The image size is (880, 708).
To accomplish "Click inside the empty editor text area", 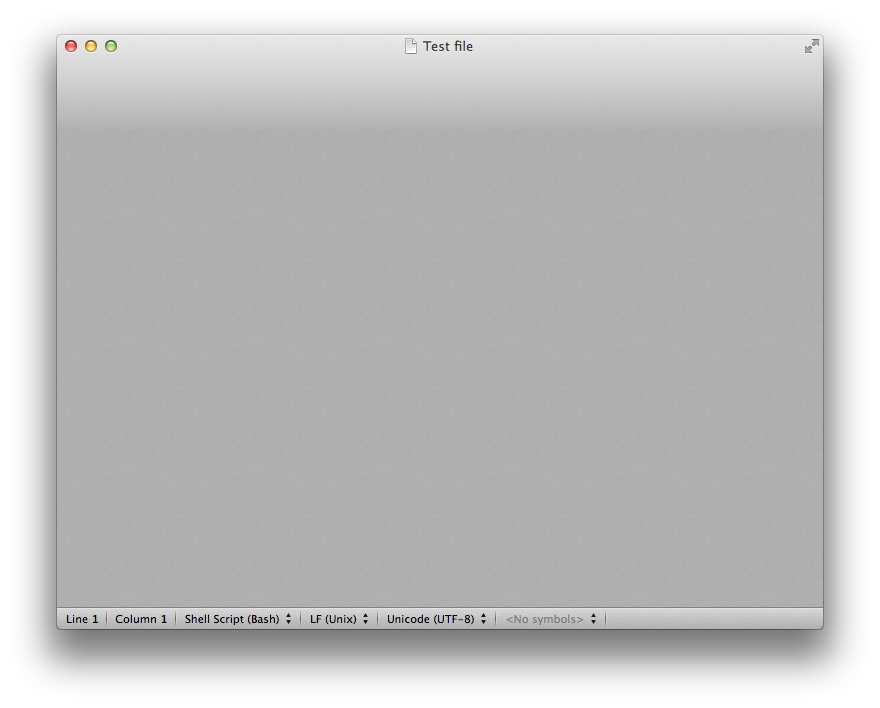I will click(x=440, y=331).
